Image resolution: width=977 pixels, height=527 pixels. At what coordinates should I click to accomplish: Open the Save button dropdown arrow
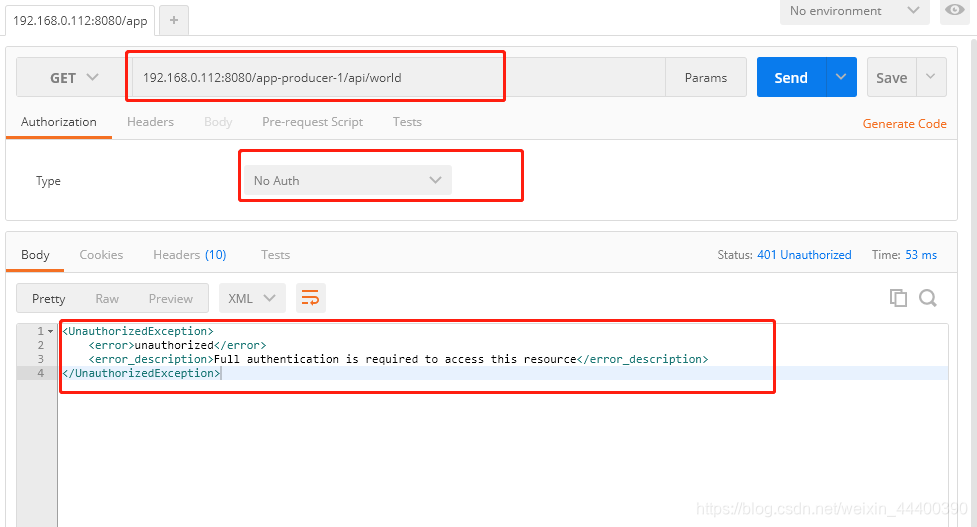click(x=931, y=77)
